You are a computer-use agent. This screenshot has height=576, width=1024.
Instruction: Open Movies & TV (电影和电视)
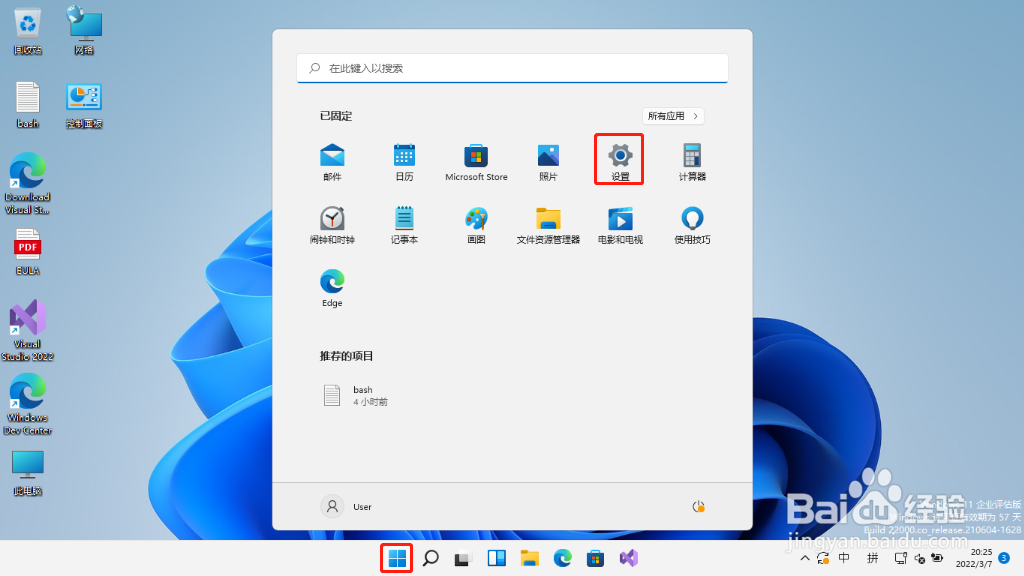620,225
